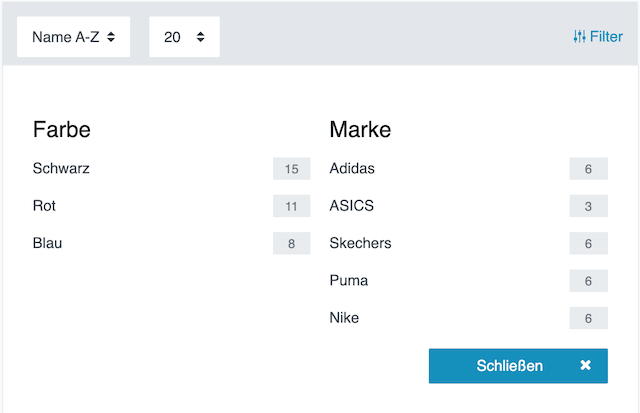Screen dimensions: 640x413
Task: Filter by the ASICS brand
Action: 351,206
